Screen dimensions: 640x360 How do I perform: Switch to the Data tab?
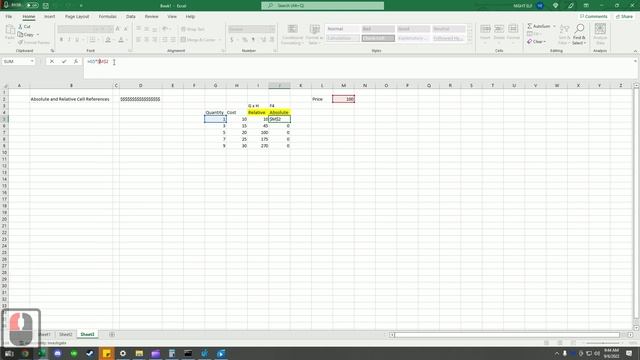point(131,17)
